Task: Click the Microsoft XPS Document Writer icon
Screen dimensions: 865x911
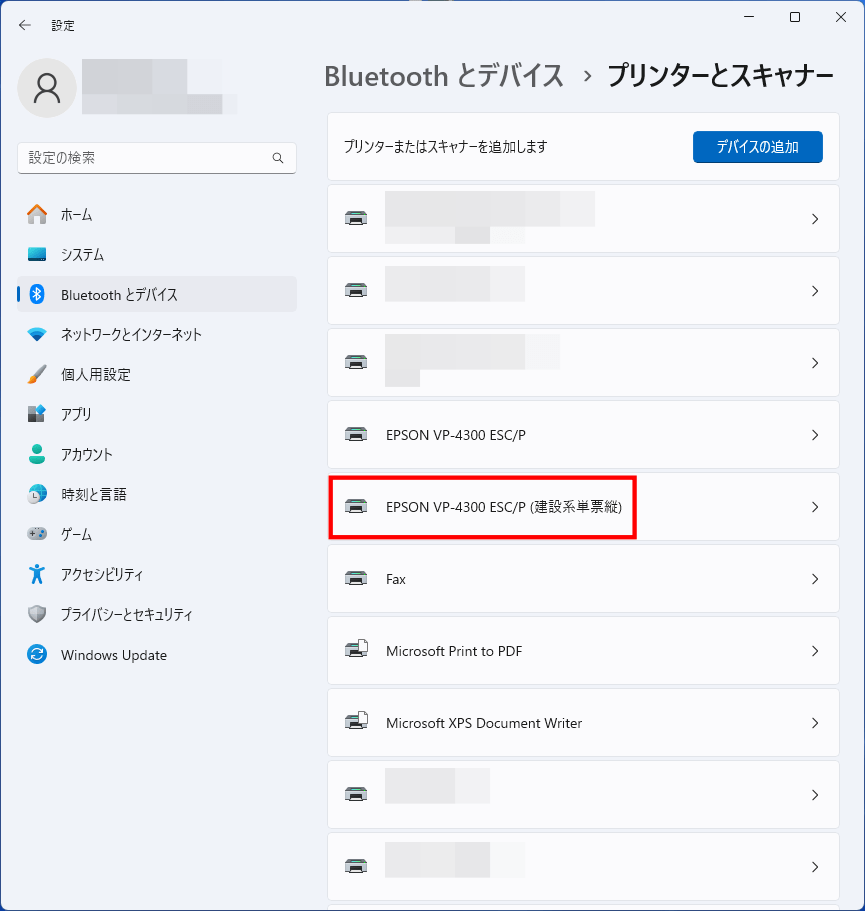Action: click(x=356, y=723)
